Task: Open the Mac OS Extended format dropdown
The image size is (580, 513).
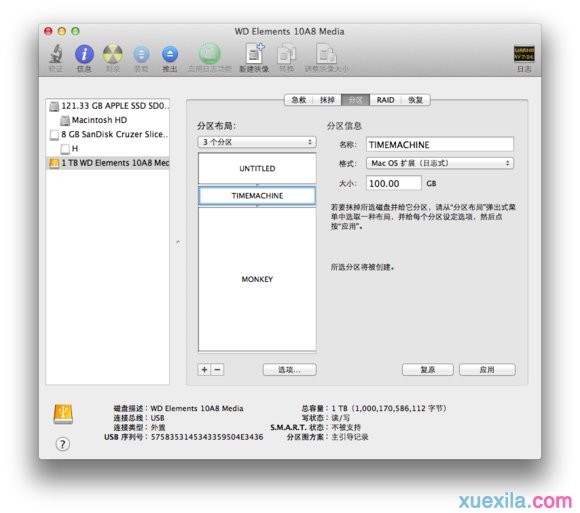Action: click(440, 163)
